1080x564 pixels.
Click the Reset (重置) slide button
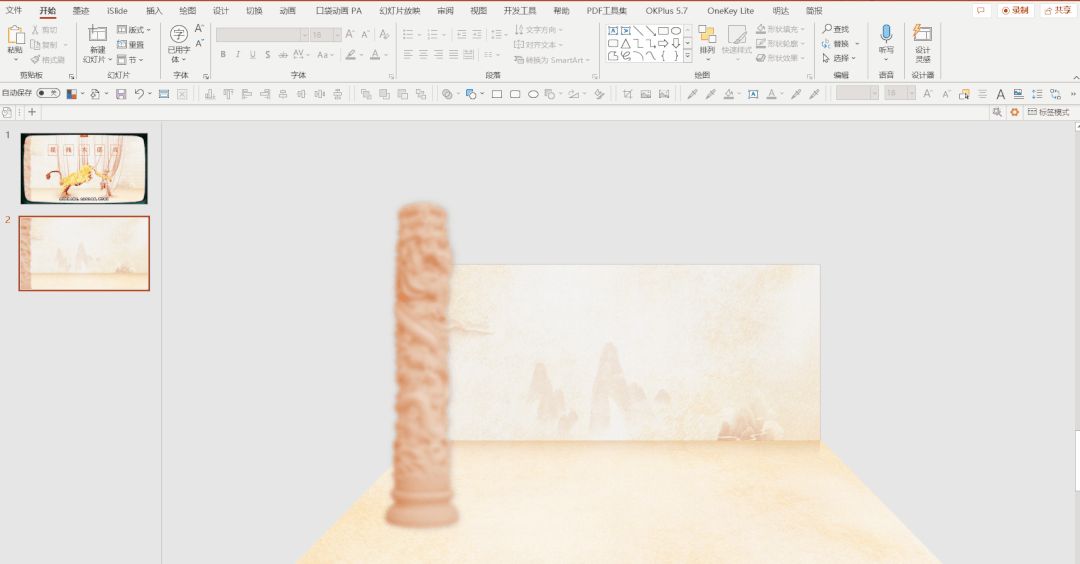click(x=131, y=45)
